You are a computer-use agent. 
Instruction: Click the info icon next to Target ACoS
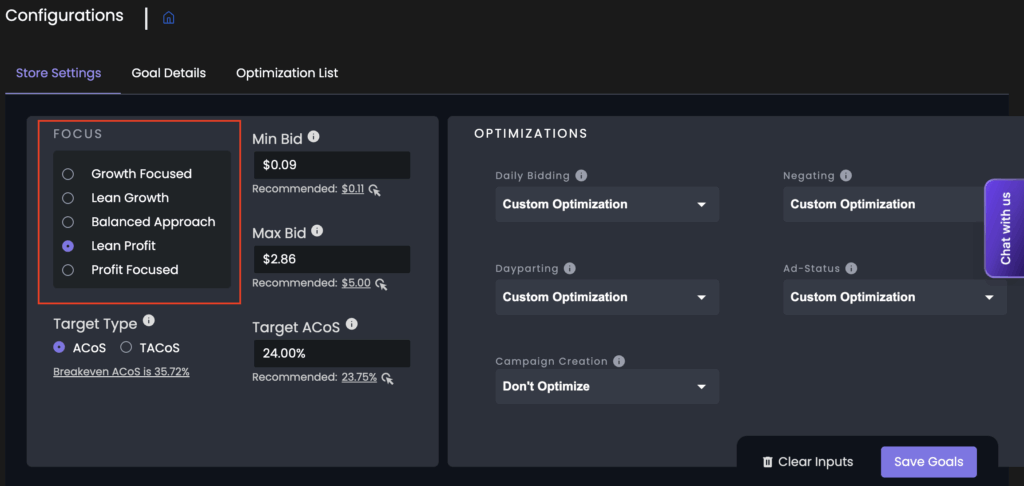(x=351, y=325)
